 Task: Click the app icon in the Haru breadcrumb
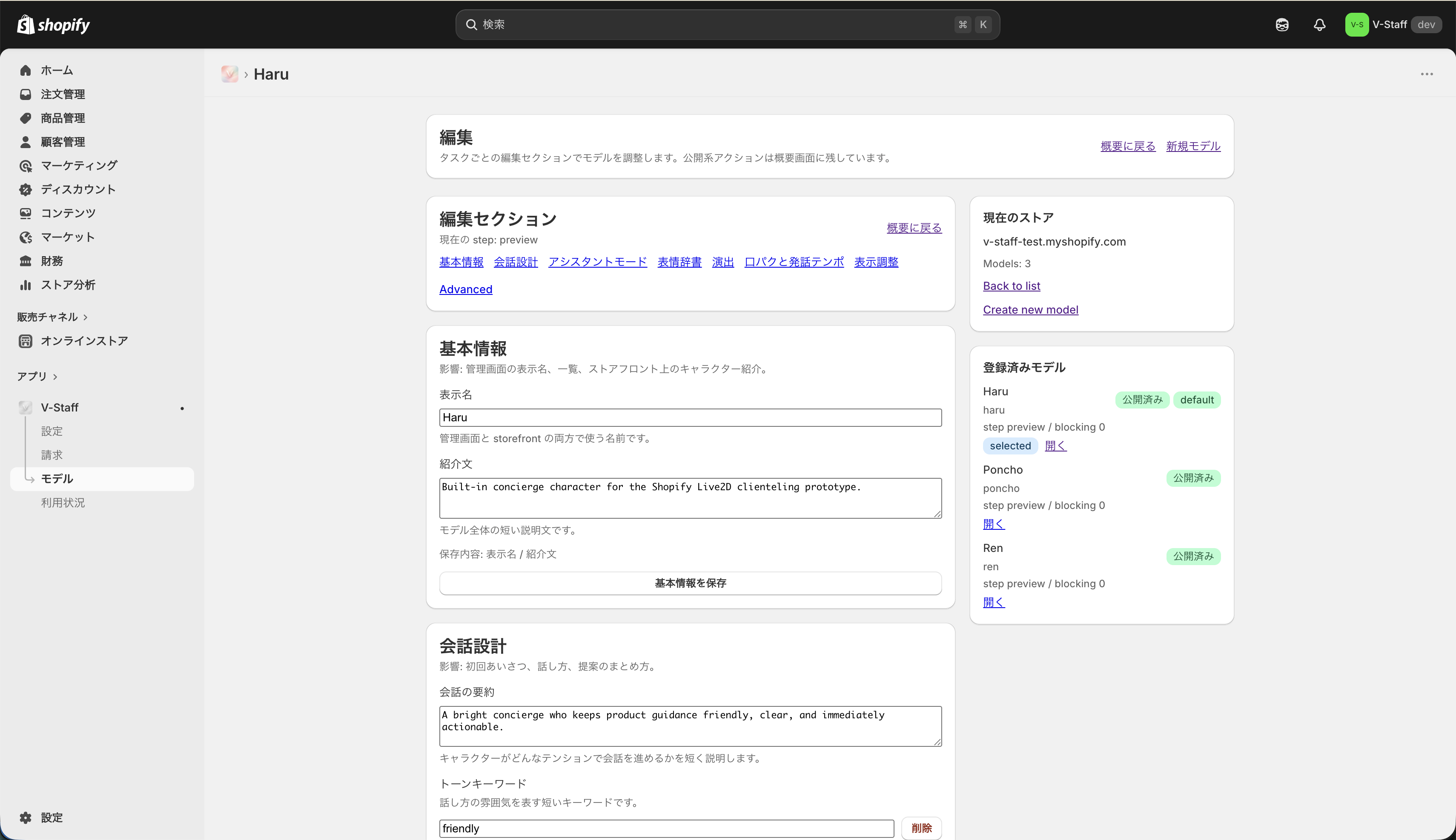[x=230, y=74]
